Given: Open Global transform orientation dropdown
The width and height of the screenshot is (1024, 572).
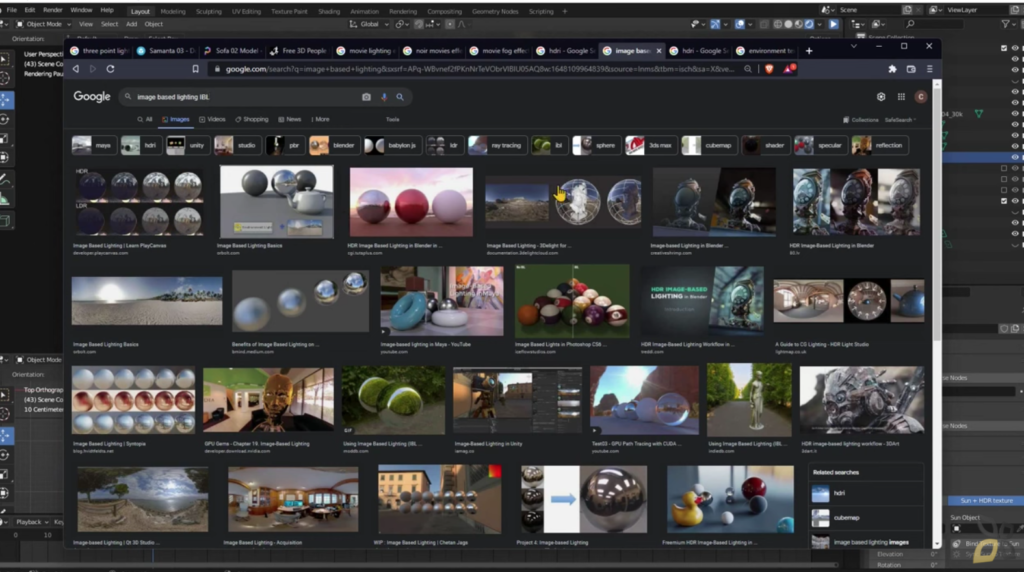Looking at the screenshot, I should pos(369,24).
